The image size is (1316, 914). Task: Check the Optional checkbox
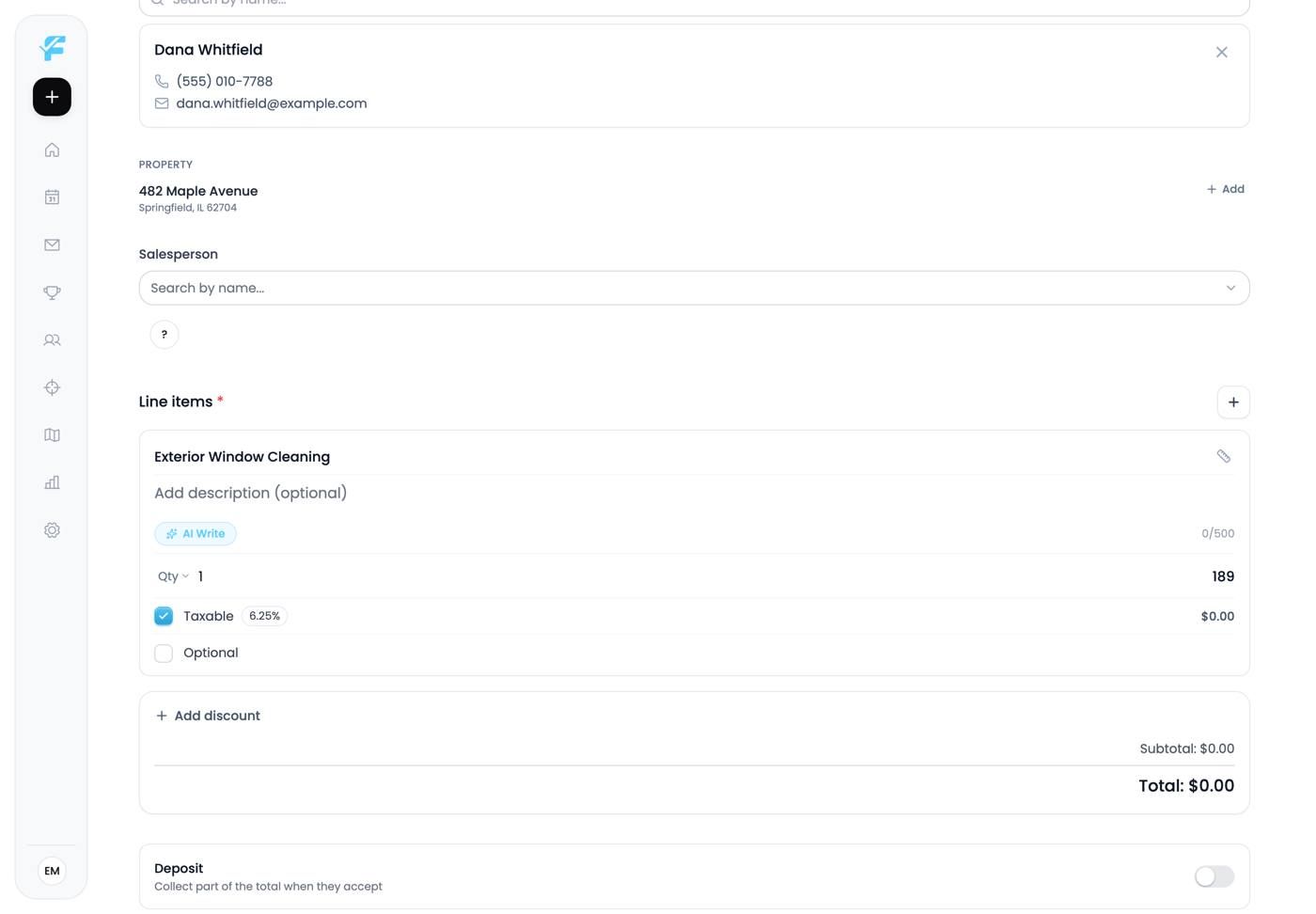pyautogui.click(x=164, y=654)
